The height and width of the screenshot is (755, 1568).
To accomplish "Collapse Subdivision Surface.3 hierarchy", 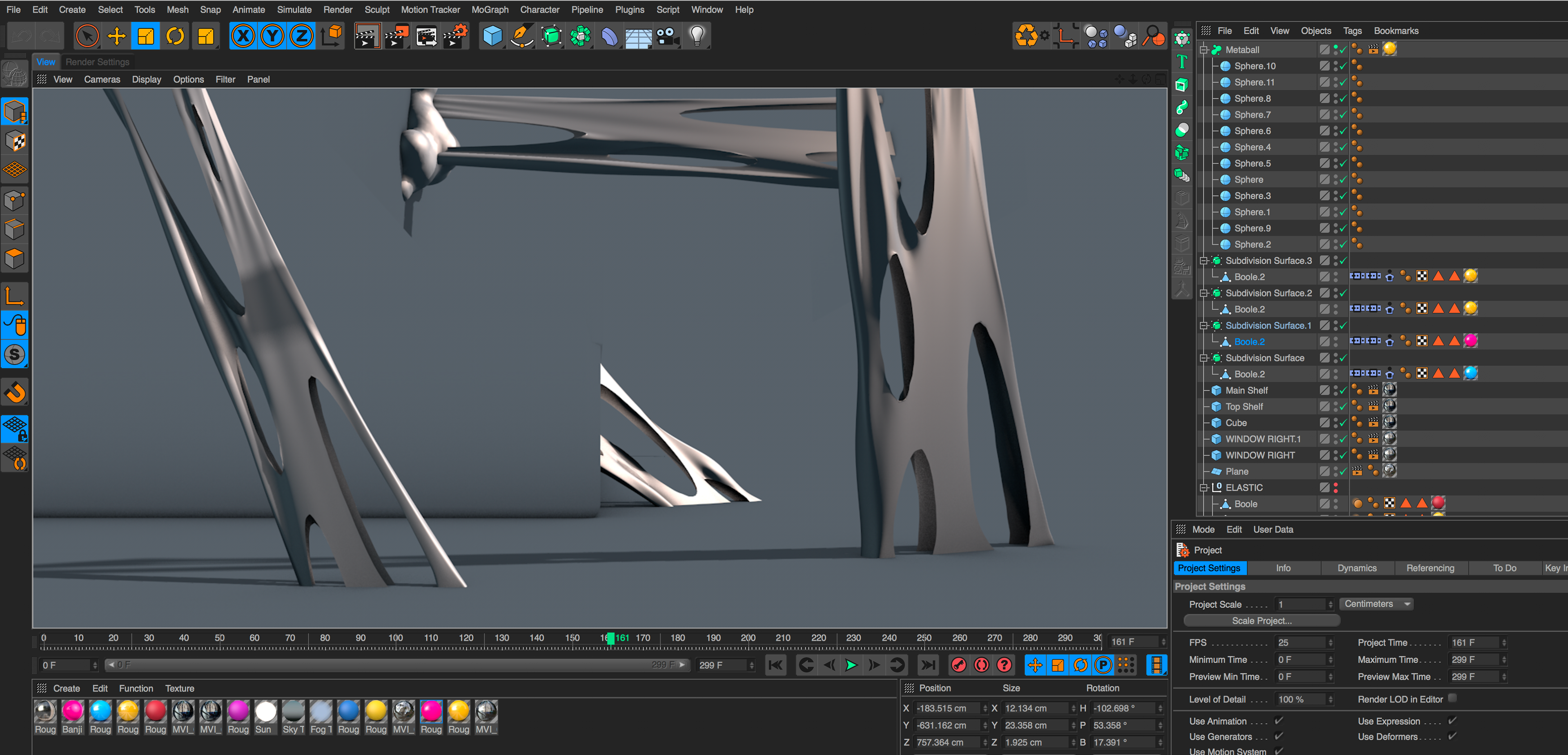I will (1203, 261).
